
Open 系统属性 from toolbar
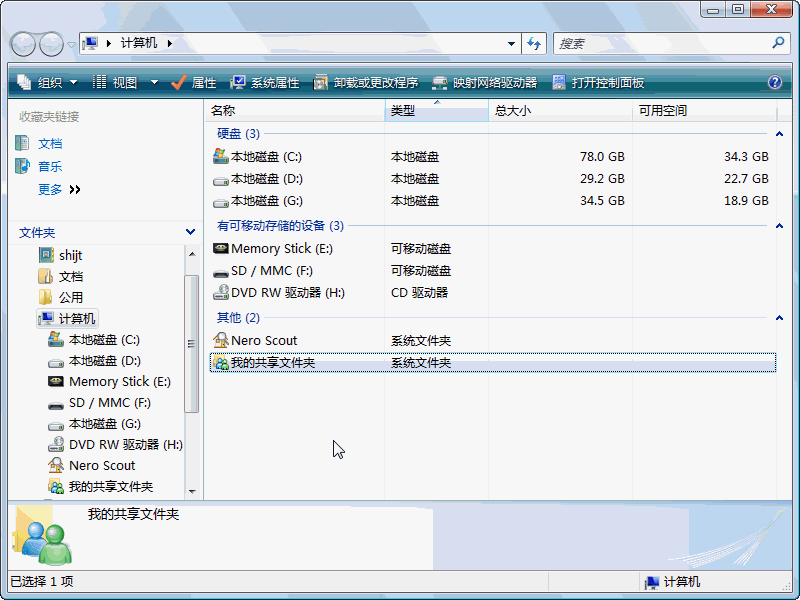pyautogui.click(x=264, y=82)
